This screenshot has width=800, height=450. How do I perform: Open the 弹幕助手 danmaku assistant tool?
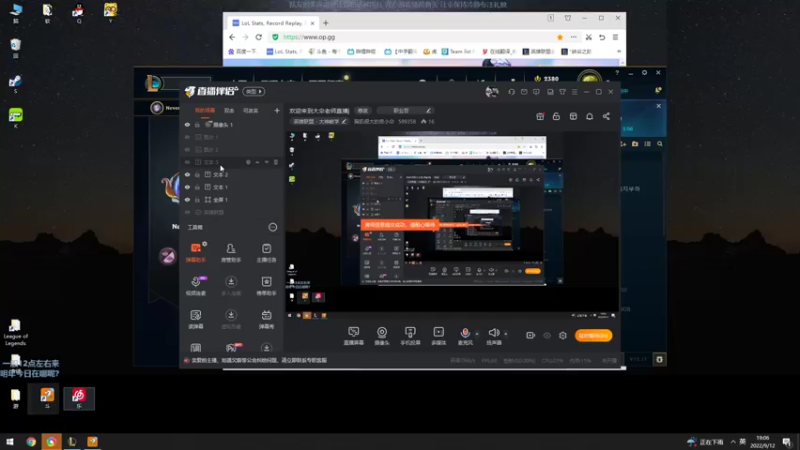196,252
